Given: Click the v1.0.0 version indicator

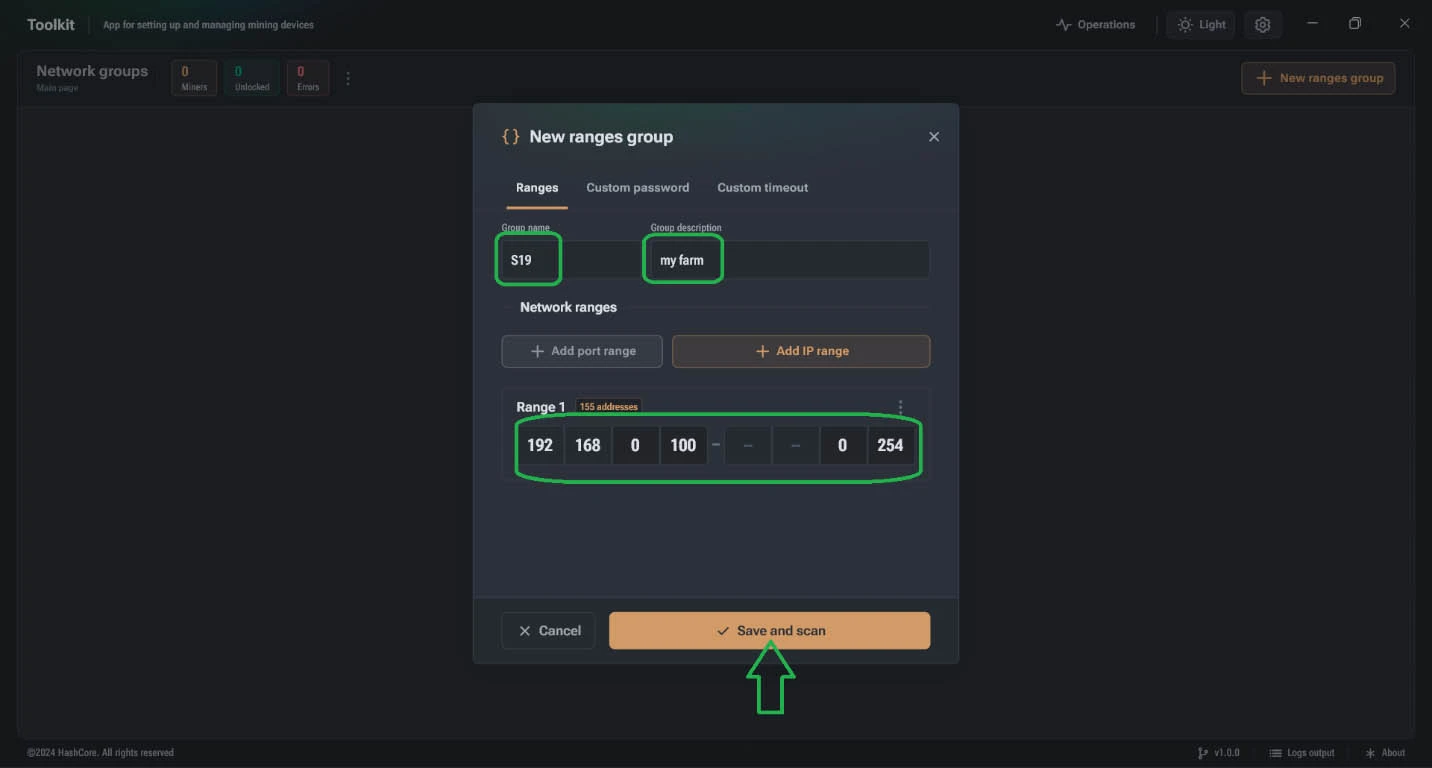Looking at the screenshot, I should coord(1218,753).
